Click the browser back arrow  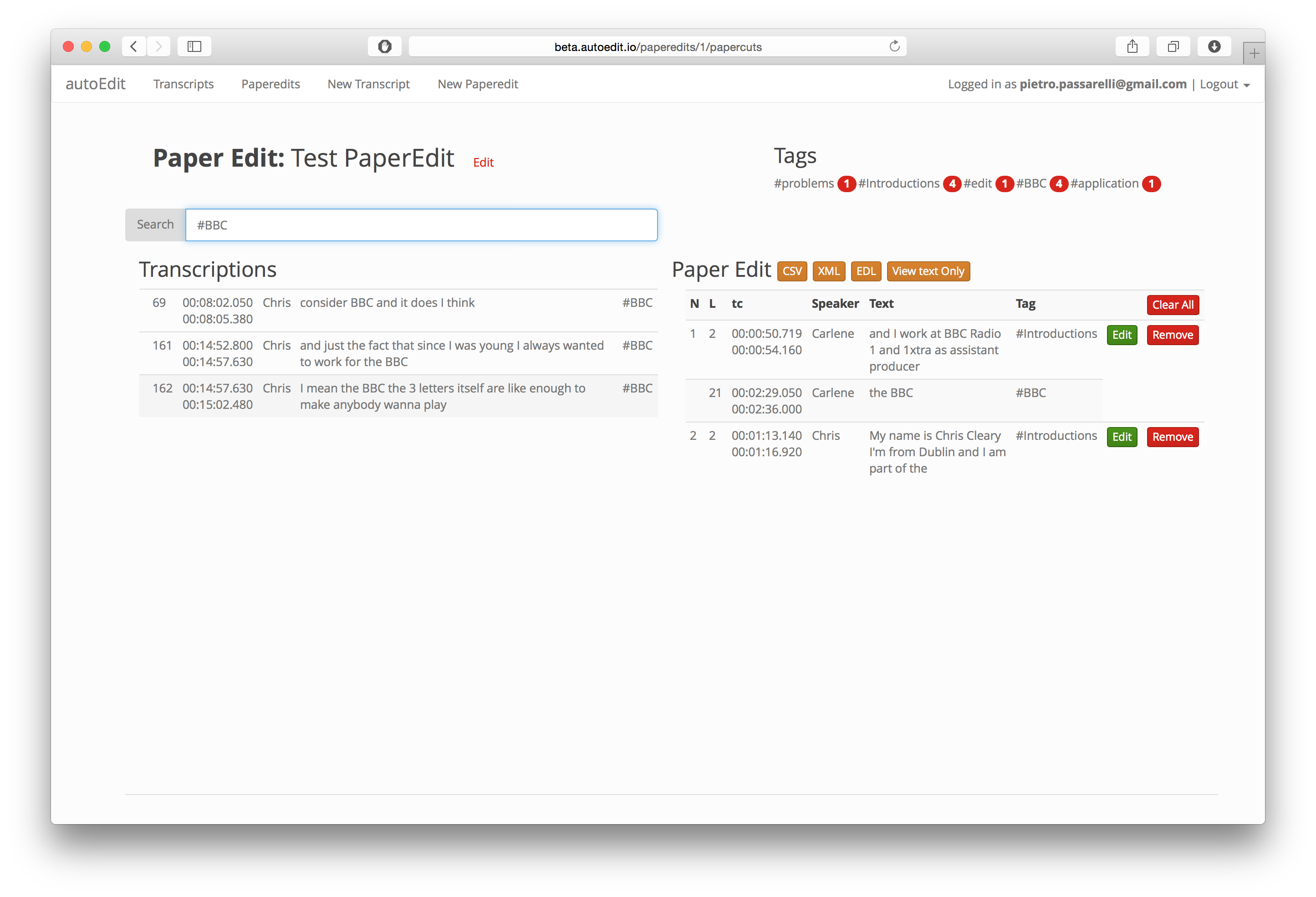tap(133, 46)
